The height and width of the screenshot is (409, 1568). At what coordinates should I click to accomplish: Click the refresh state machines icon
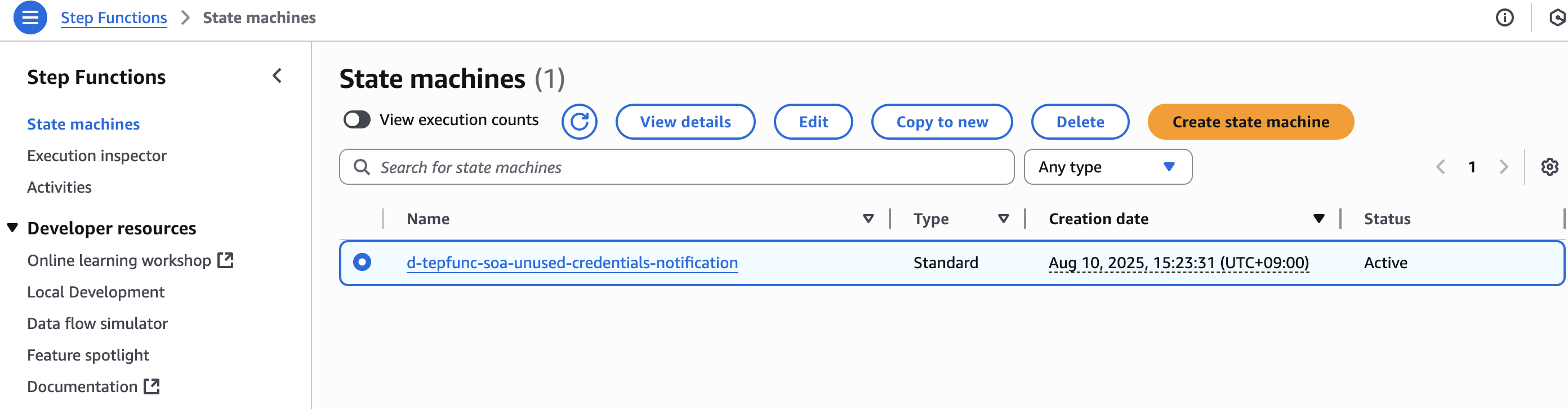click(579, 122)
